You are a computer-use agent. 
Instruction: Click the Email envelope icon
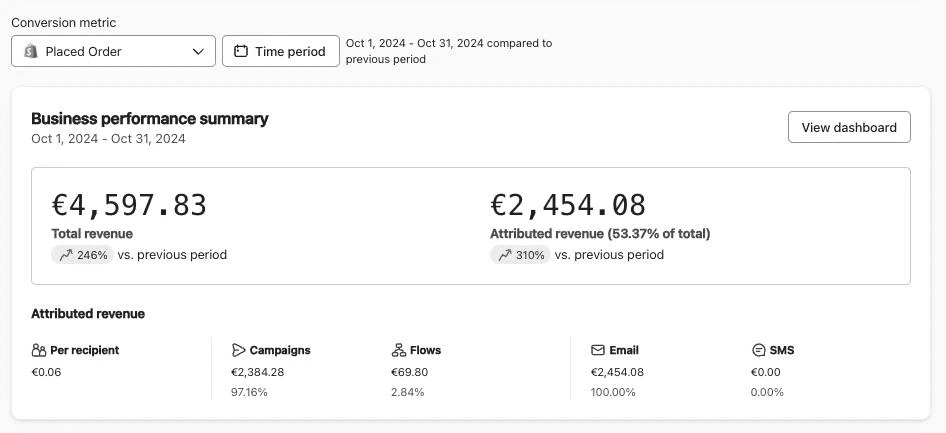tap(598, 350)
